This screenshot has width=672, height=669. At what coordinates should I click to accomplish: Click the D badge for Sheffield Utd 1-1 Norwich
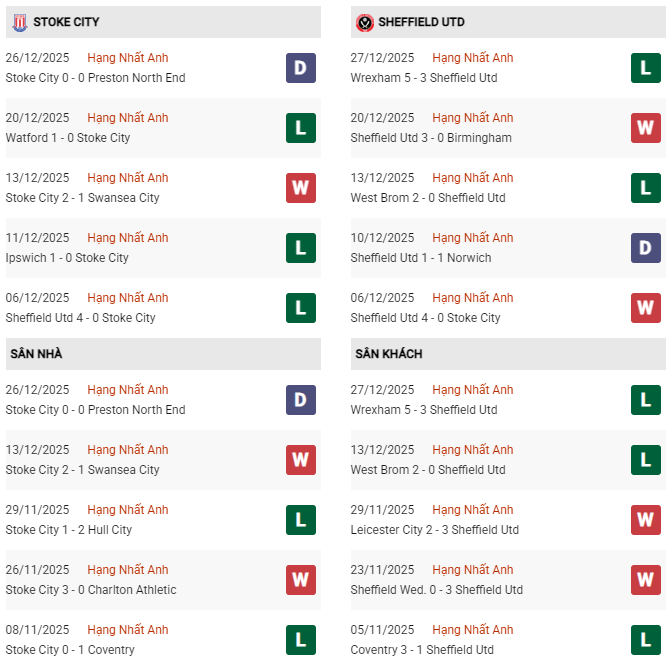[x=646, y=248]
